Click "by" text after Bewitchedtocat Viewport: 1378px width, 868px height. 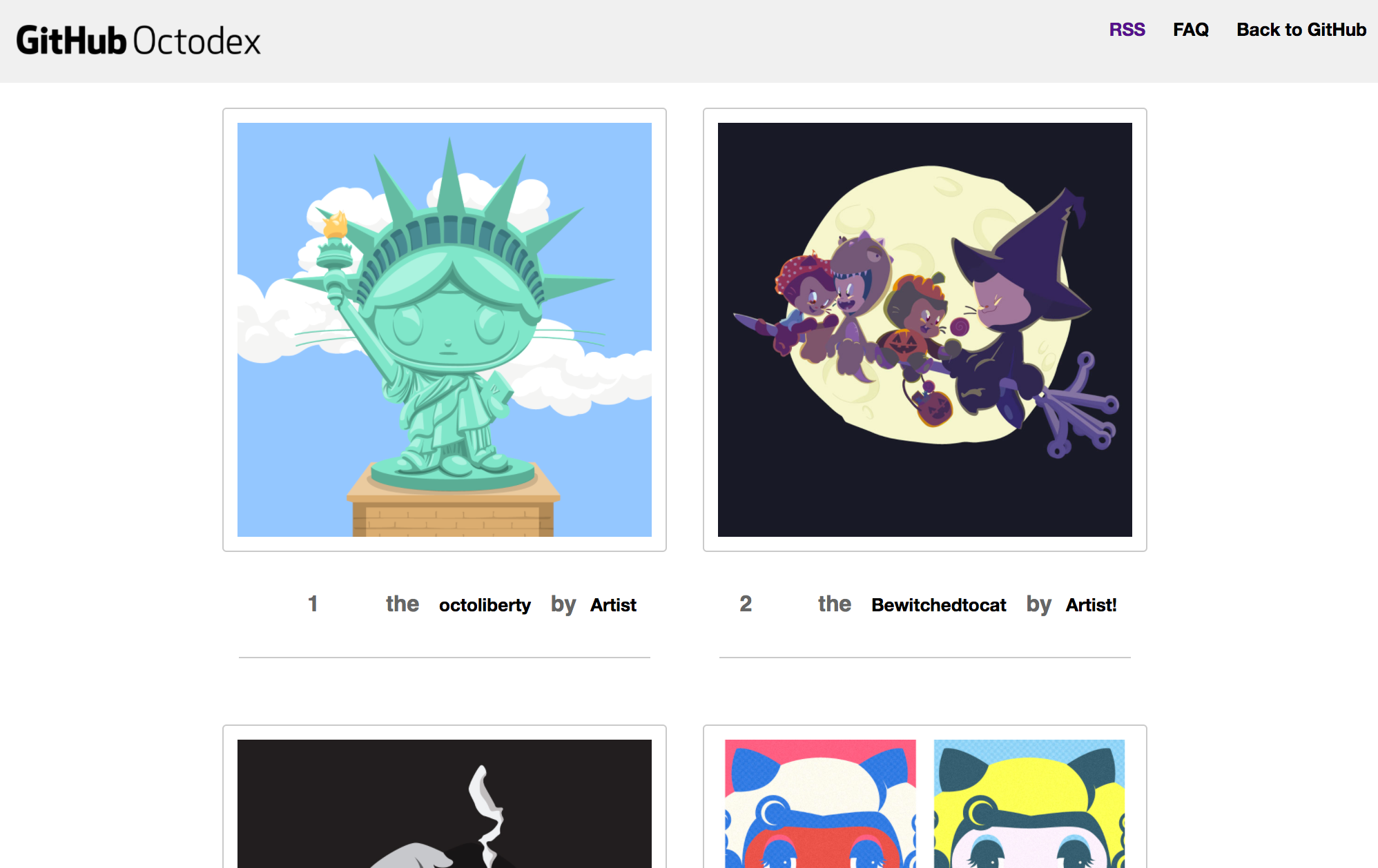(1038, 604)
